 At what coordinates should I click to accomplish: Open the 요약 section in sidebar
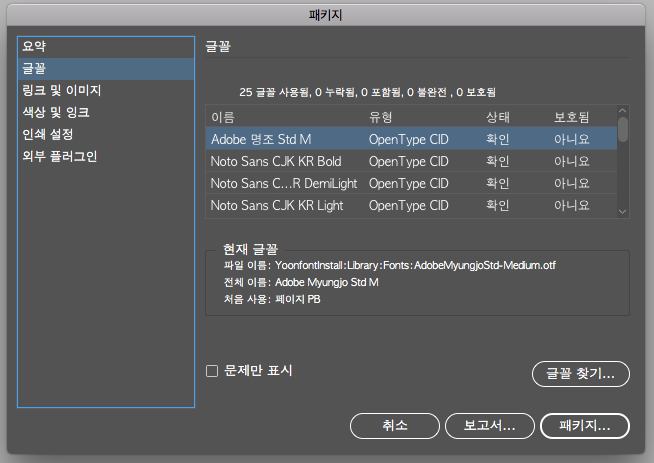pyautogui.click(x=106, y=47)
